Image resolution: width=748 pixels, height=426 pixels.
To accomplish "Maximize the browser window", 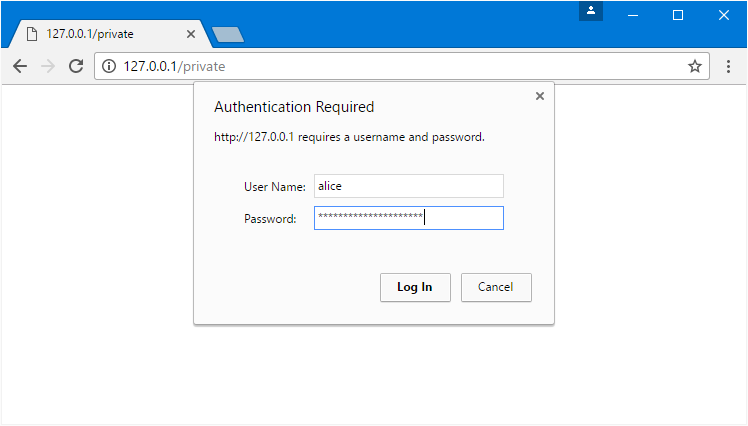I will tap(678, 15).
